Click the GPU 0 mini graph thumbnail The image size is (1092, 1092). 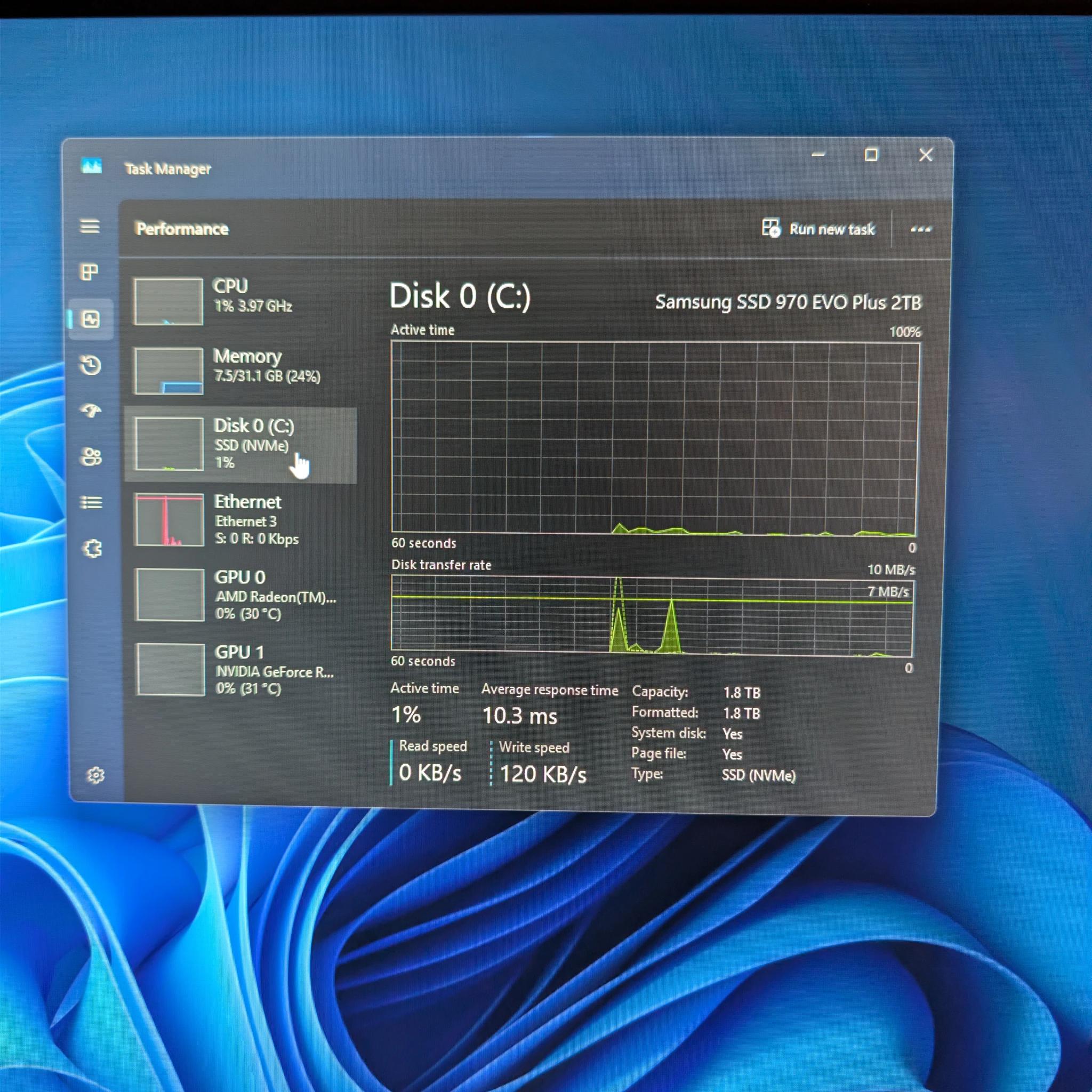pyautogui.click(x=170, y=595)
